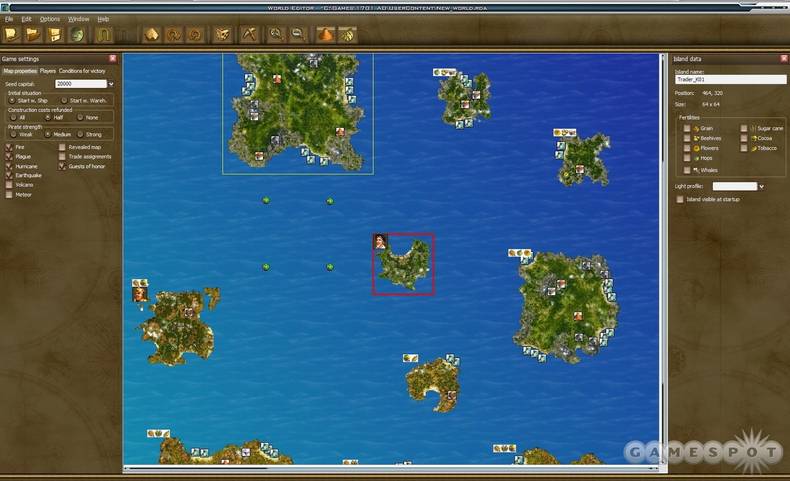Open the Light profile dropdown

761,186
